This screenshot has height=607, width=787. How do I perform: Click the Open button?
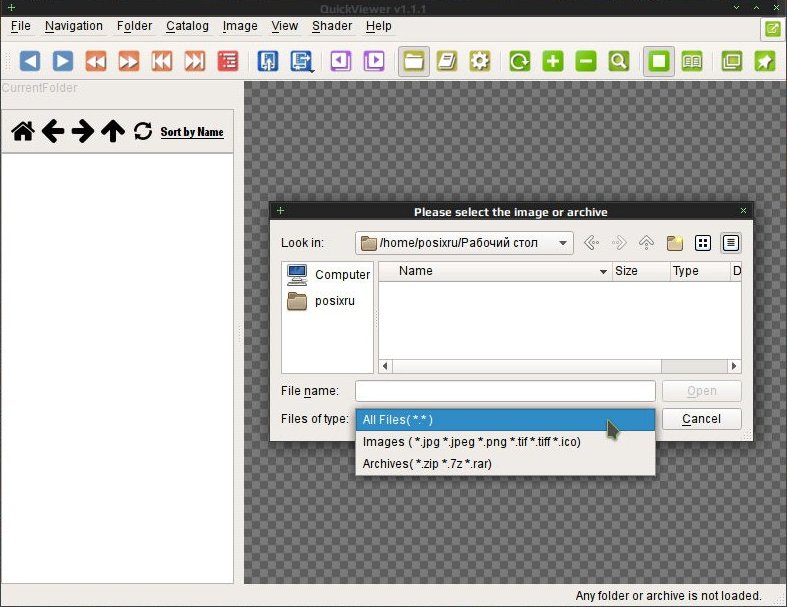(702, 391)
